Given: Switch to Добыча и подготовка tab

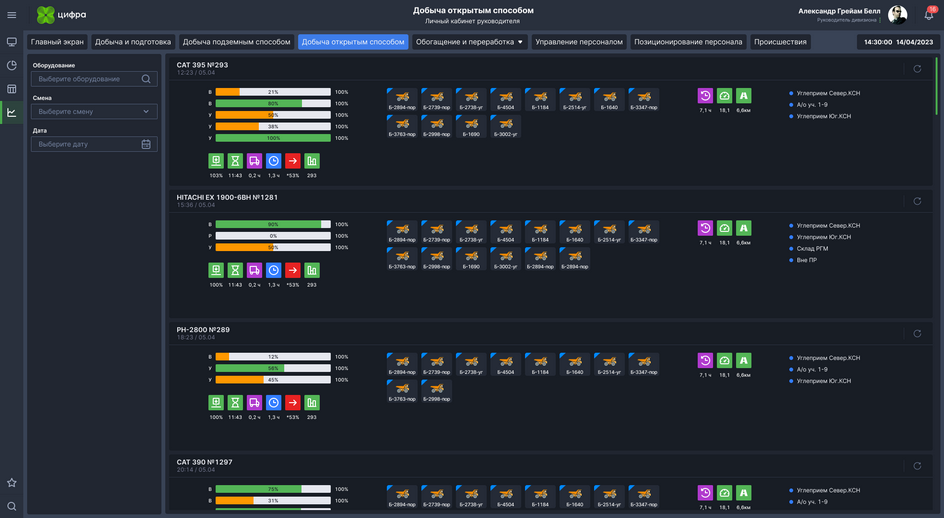Looking at the screenshot, I should pos(133,42).
